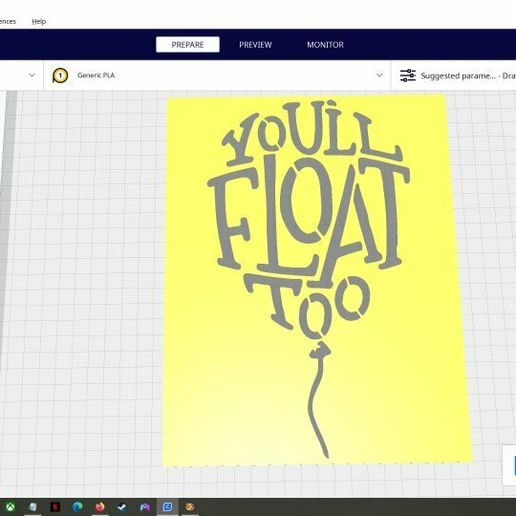Launch Microsoft Edge from the taskbar

click(x=77, y=507)
